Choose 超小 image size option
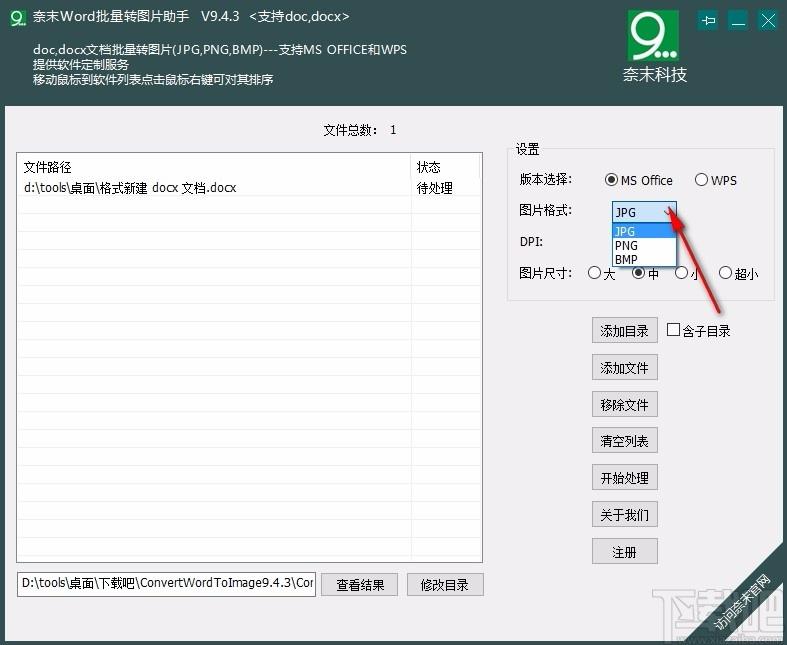The width and height of the screenshot is (787, 645). point(738,273)
